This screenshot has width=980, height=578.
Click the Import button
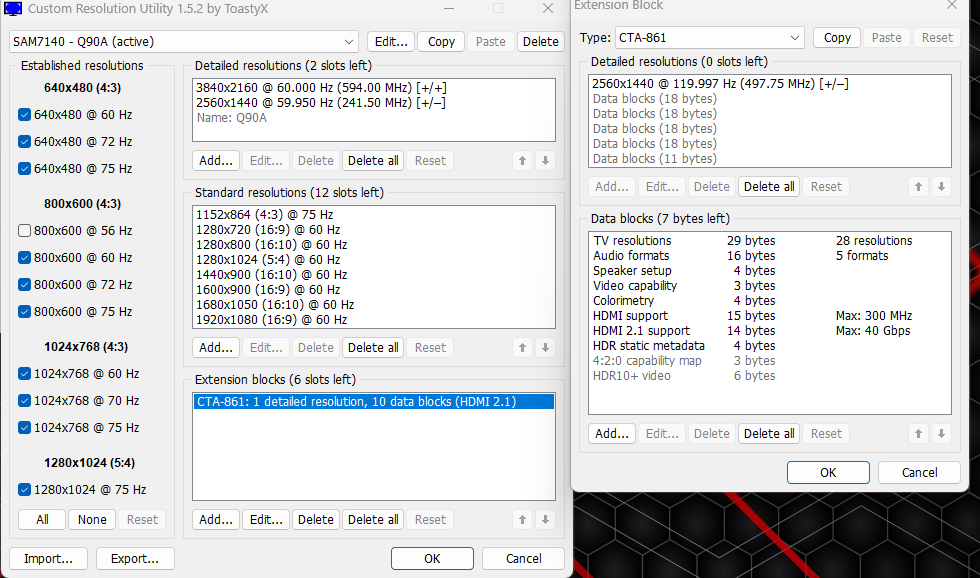[48, 558]
